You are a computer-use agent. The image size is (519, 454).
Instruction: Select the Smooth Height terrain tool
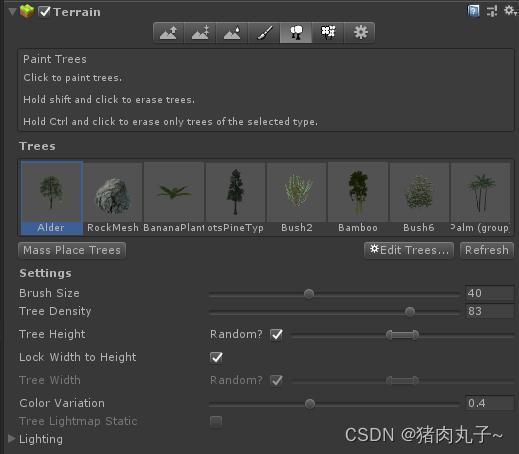point(232,33)
